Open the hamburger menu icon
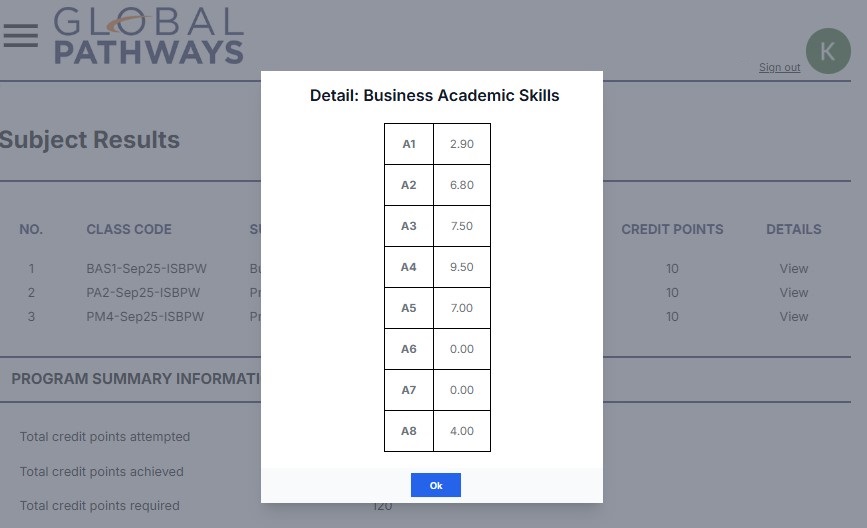The image size is (867, 528). [x=20, y=35]
